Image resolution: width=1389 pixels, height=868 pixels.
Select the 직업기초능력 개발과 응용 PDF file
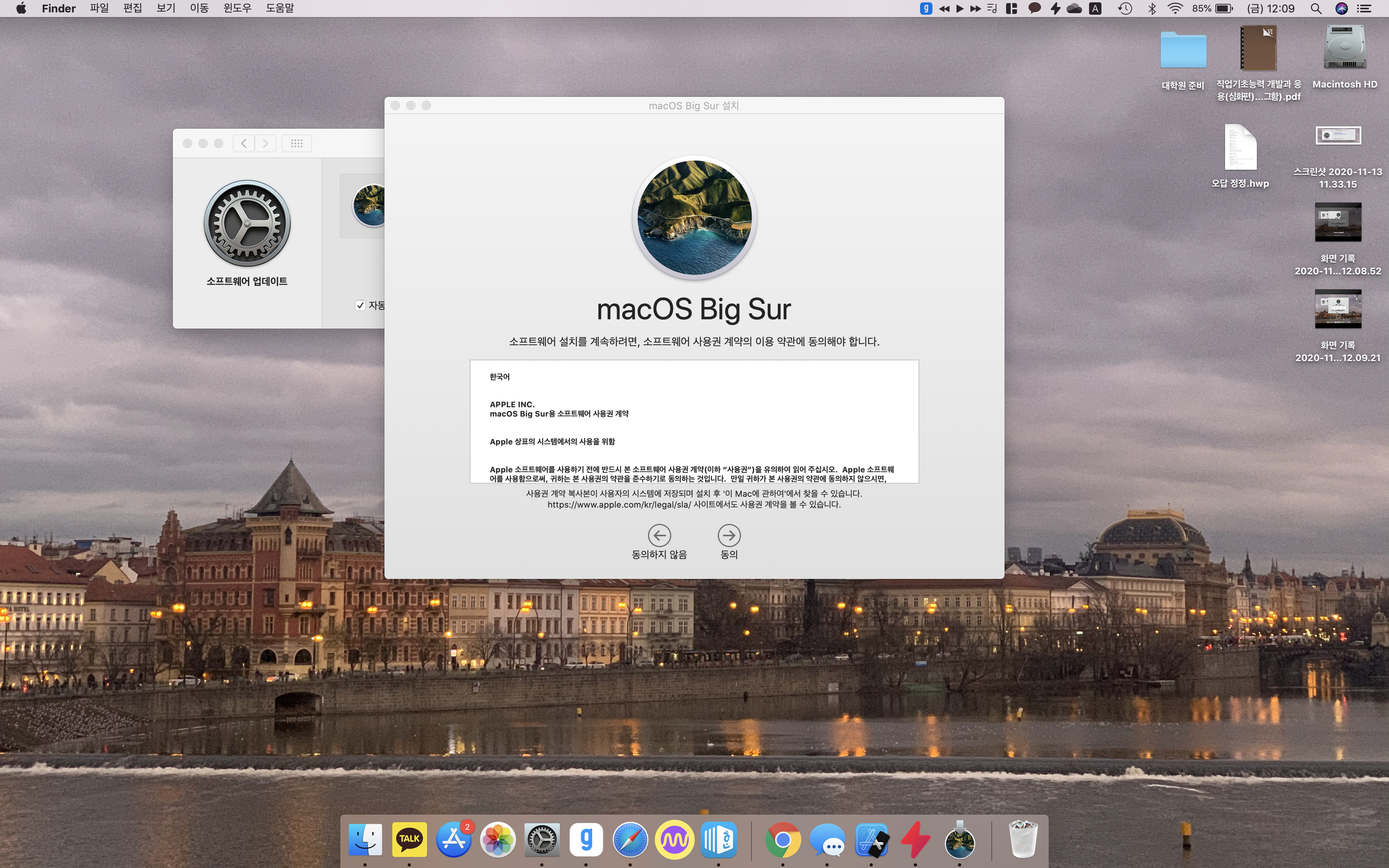coord(1259,48)
